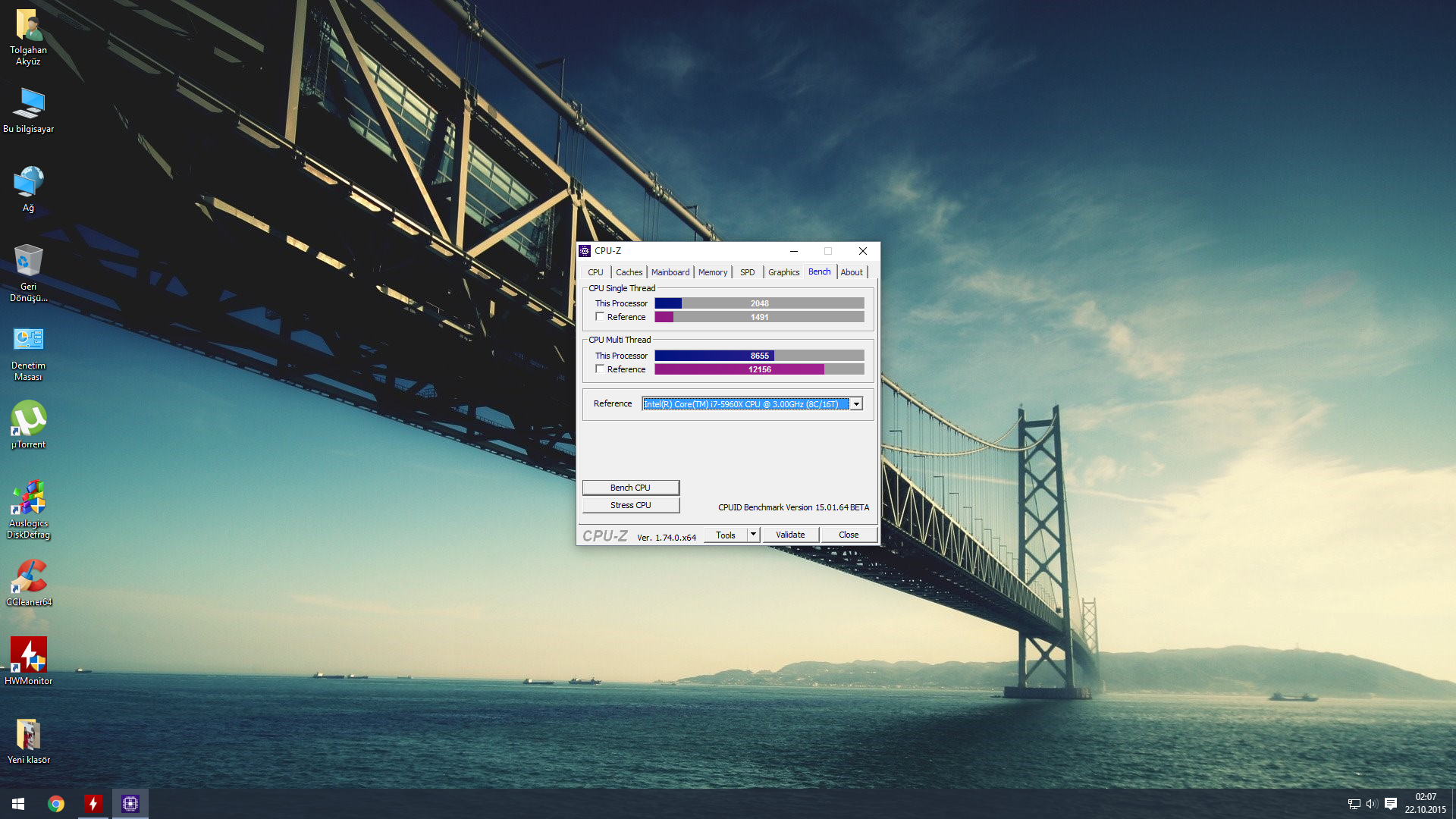The width and height of the screenshot is (1456, 819).
Task: Switch to the About tab
Action: click(852, 272)
